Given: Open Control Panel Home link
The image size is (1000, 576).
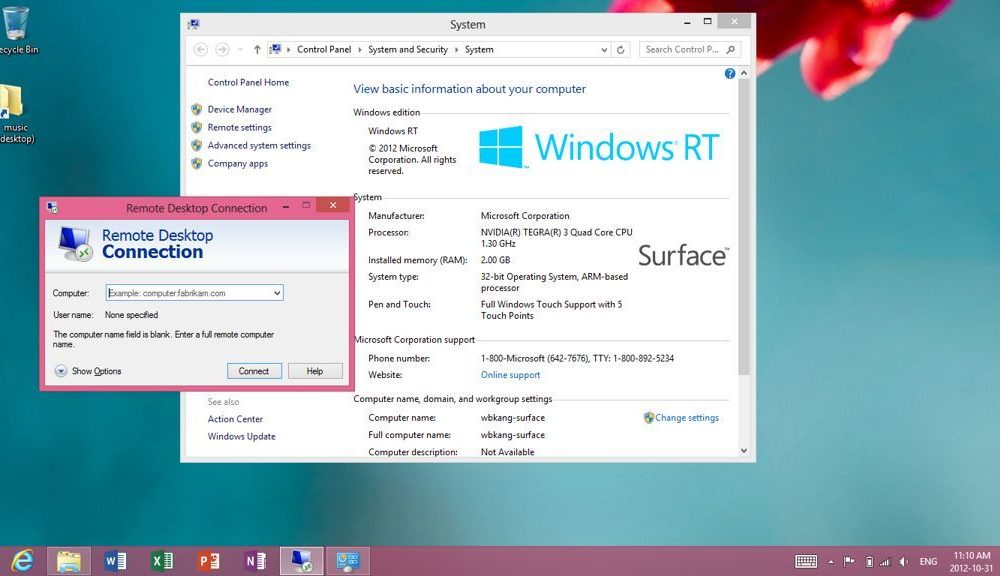Looking at the screenshot, I should (x=248, y=82).
